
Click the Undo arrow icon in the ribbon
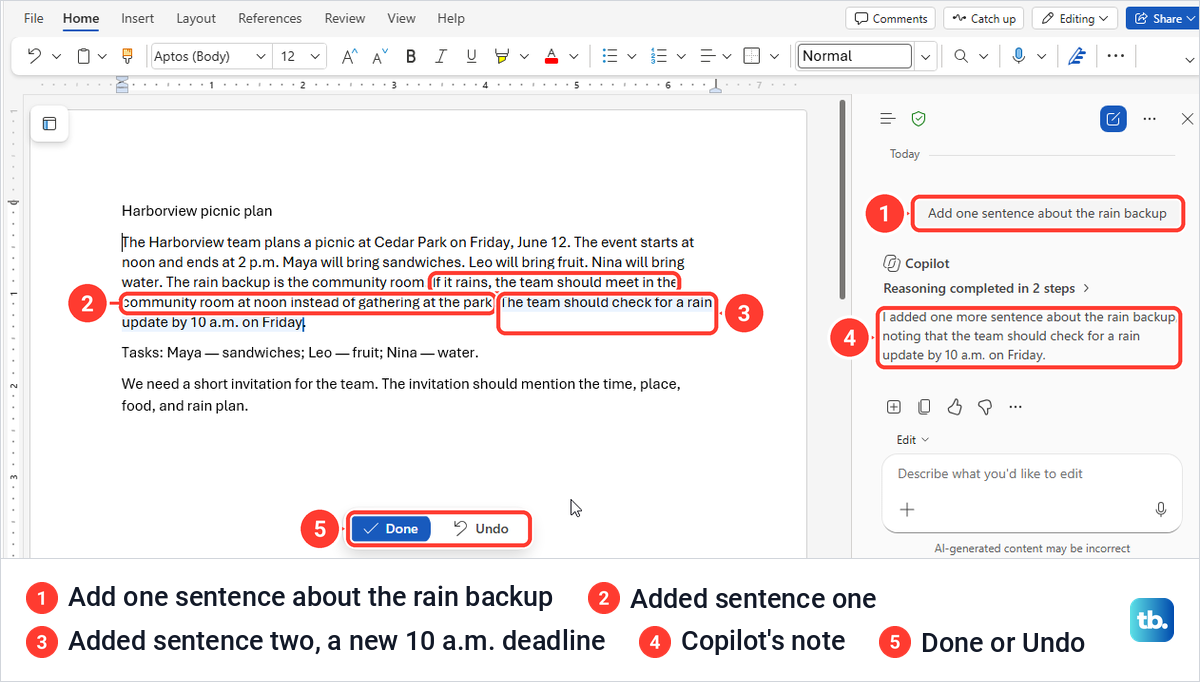[33, 56]
